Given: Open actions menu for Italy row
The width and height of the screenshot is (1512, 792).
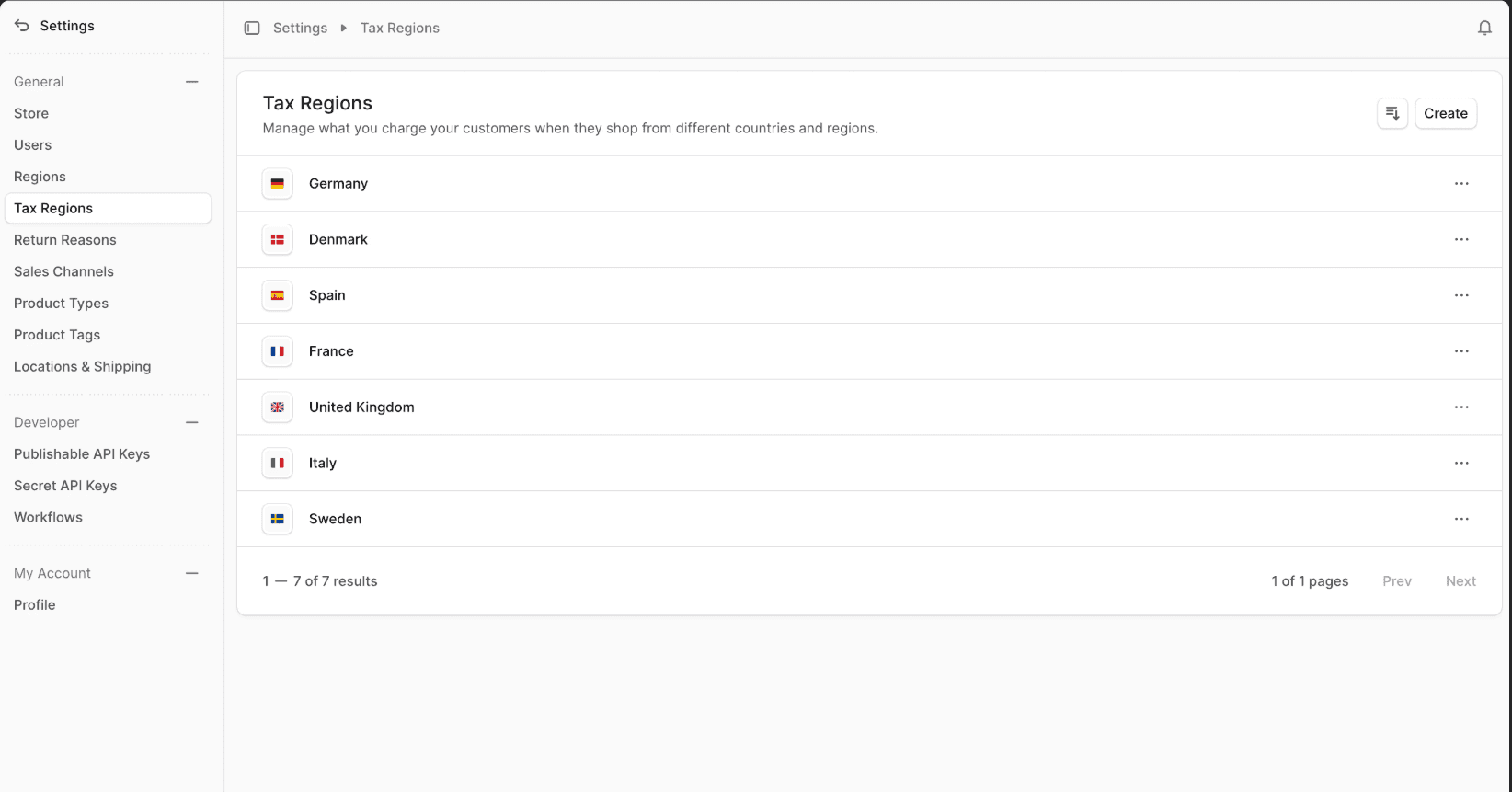Looking at the screenshot, I should click(1461, 464).
